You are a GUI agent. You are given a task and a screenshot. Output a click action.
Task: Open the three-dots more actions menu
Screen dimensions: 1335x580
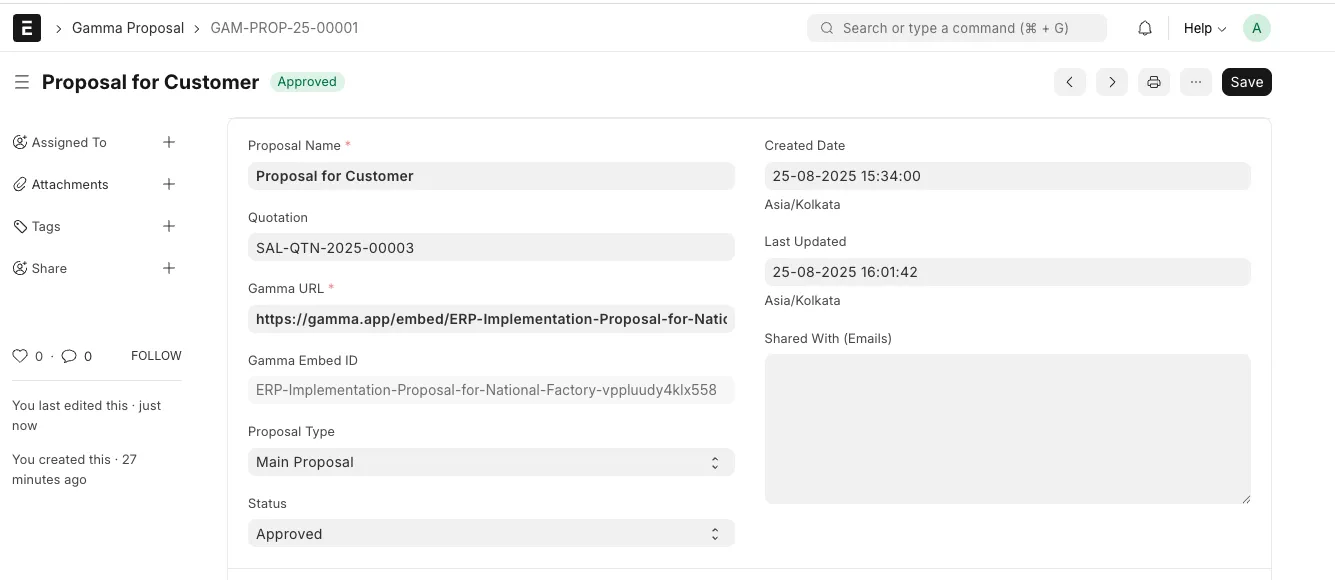coord(1196,82)
